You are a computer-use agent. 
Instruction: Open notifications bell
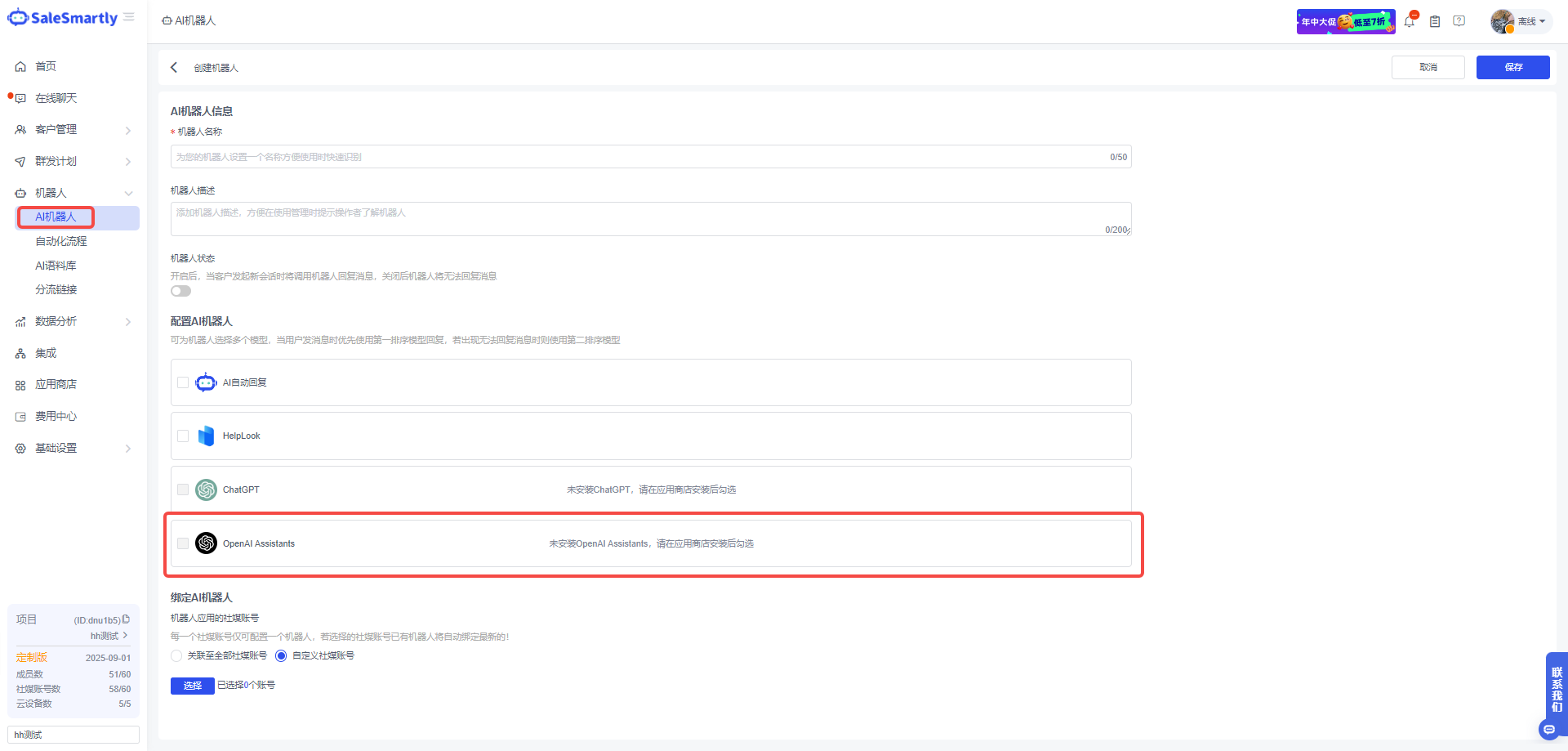pos(1410,21)
